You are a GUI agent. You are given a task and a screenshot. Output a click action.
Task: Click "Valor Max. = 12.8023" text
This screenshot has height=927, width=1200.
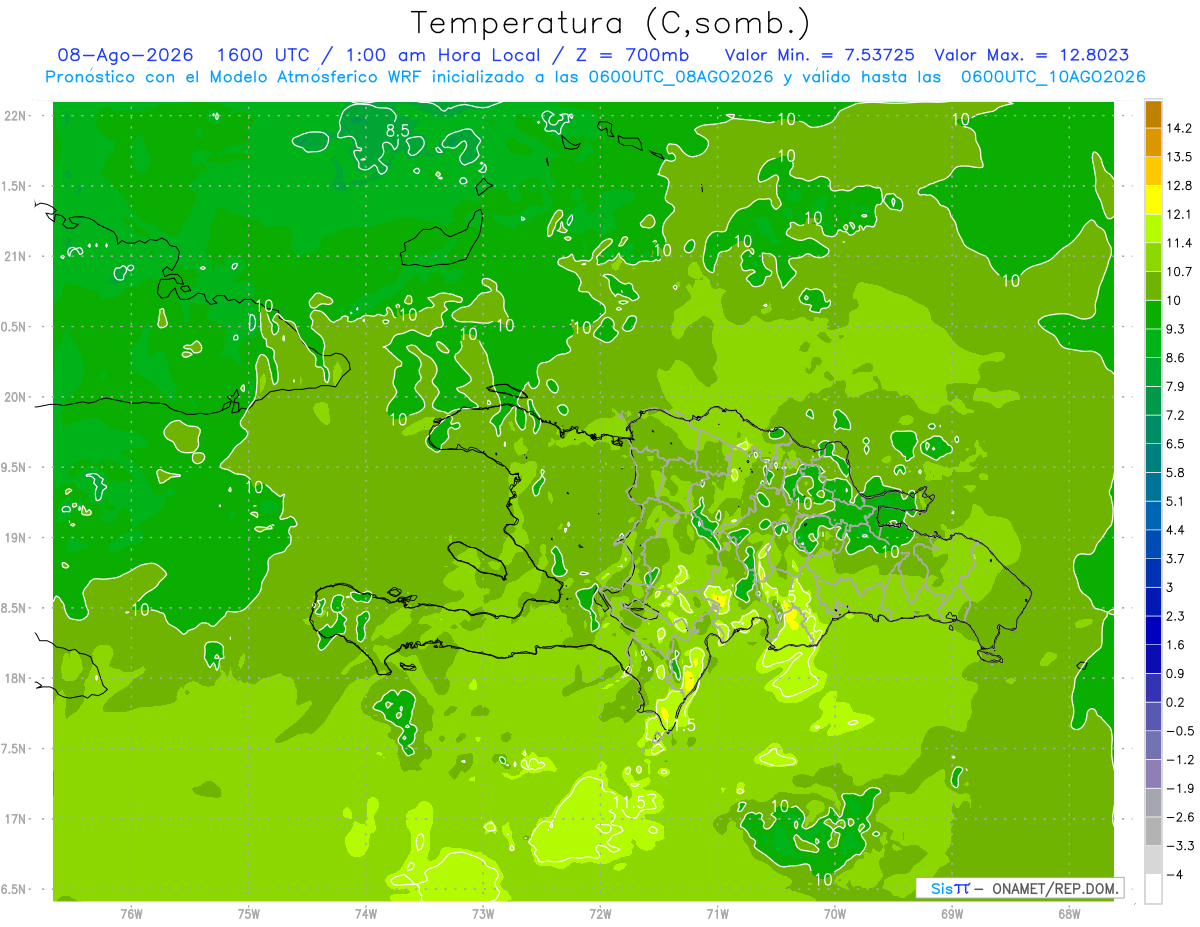(x=1032, y=55)
